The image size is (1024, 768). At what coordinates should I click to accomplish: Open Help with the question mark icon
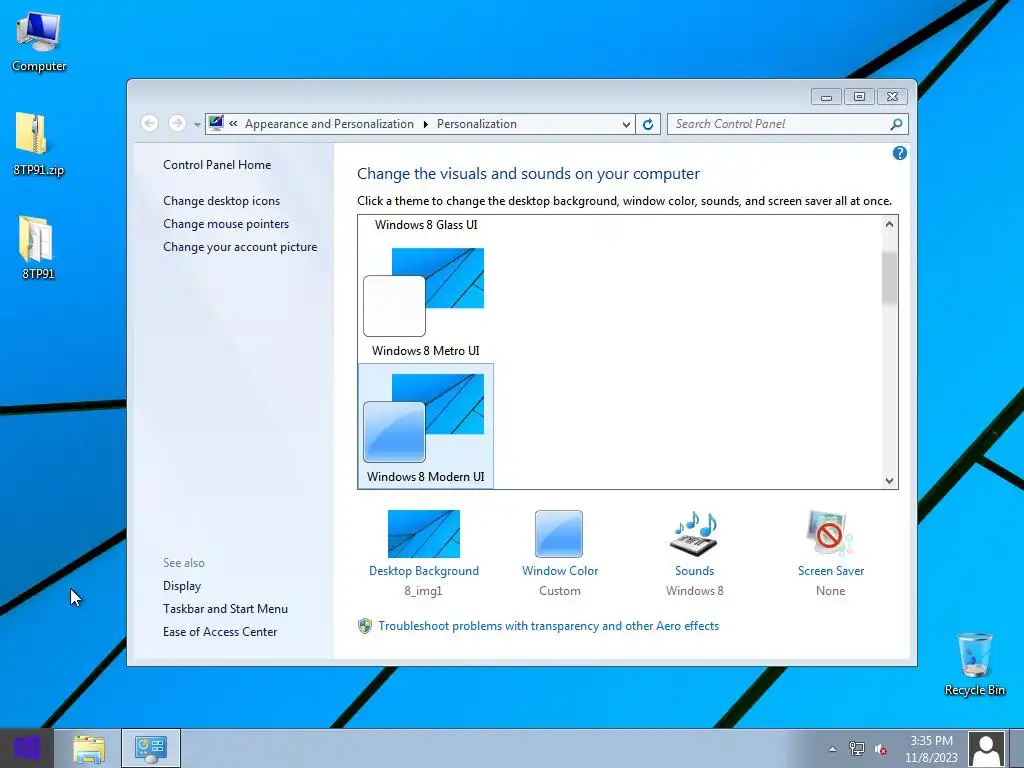899,153
